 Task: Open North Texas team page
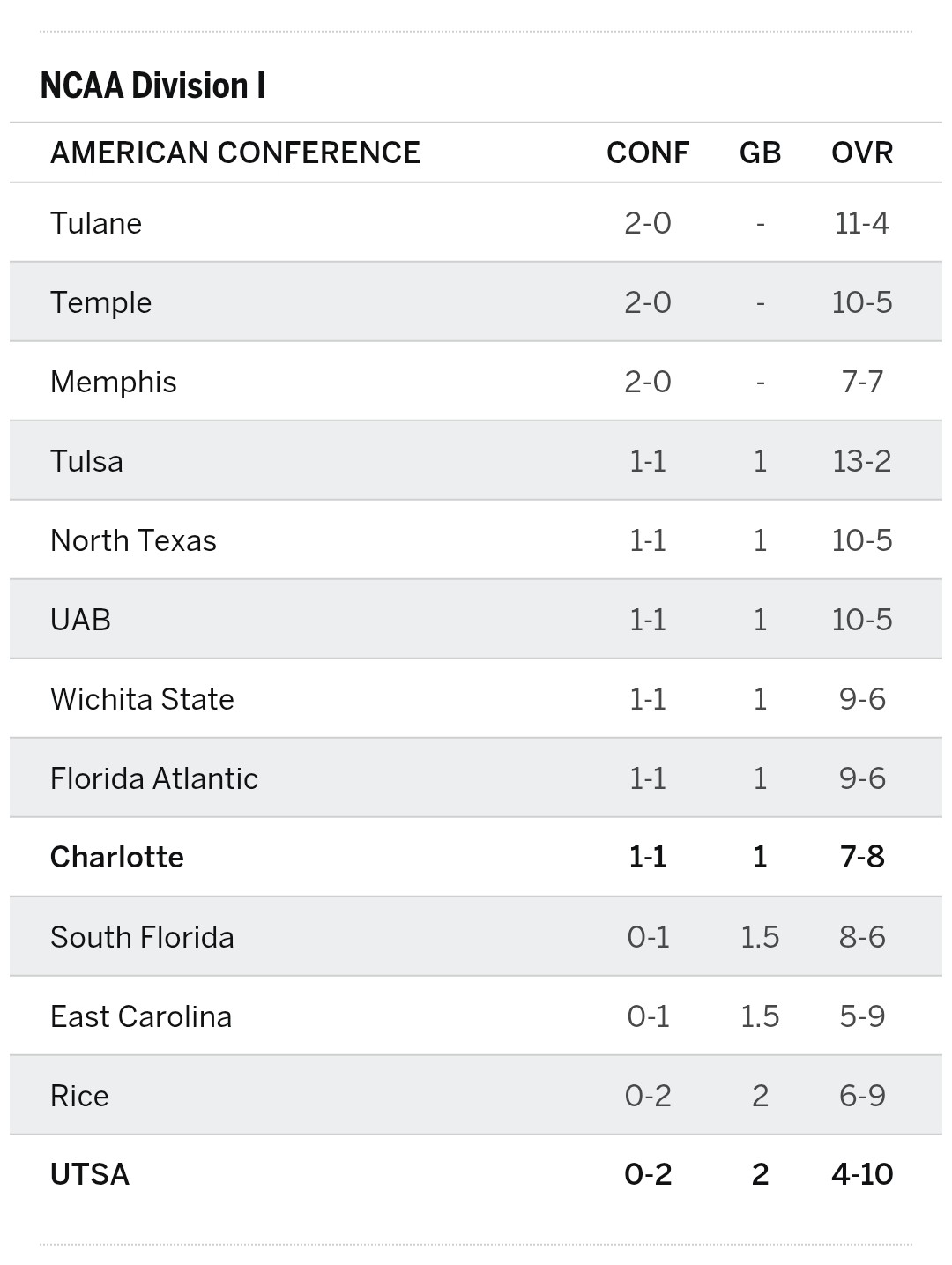tap(133, 540)
